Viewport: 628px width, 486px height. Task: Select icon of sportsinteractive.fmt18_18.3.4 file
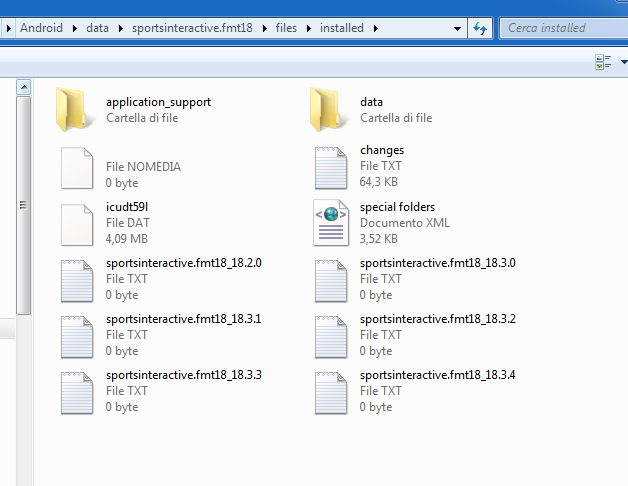(x=331, y=393)
